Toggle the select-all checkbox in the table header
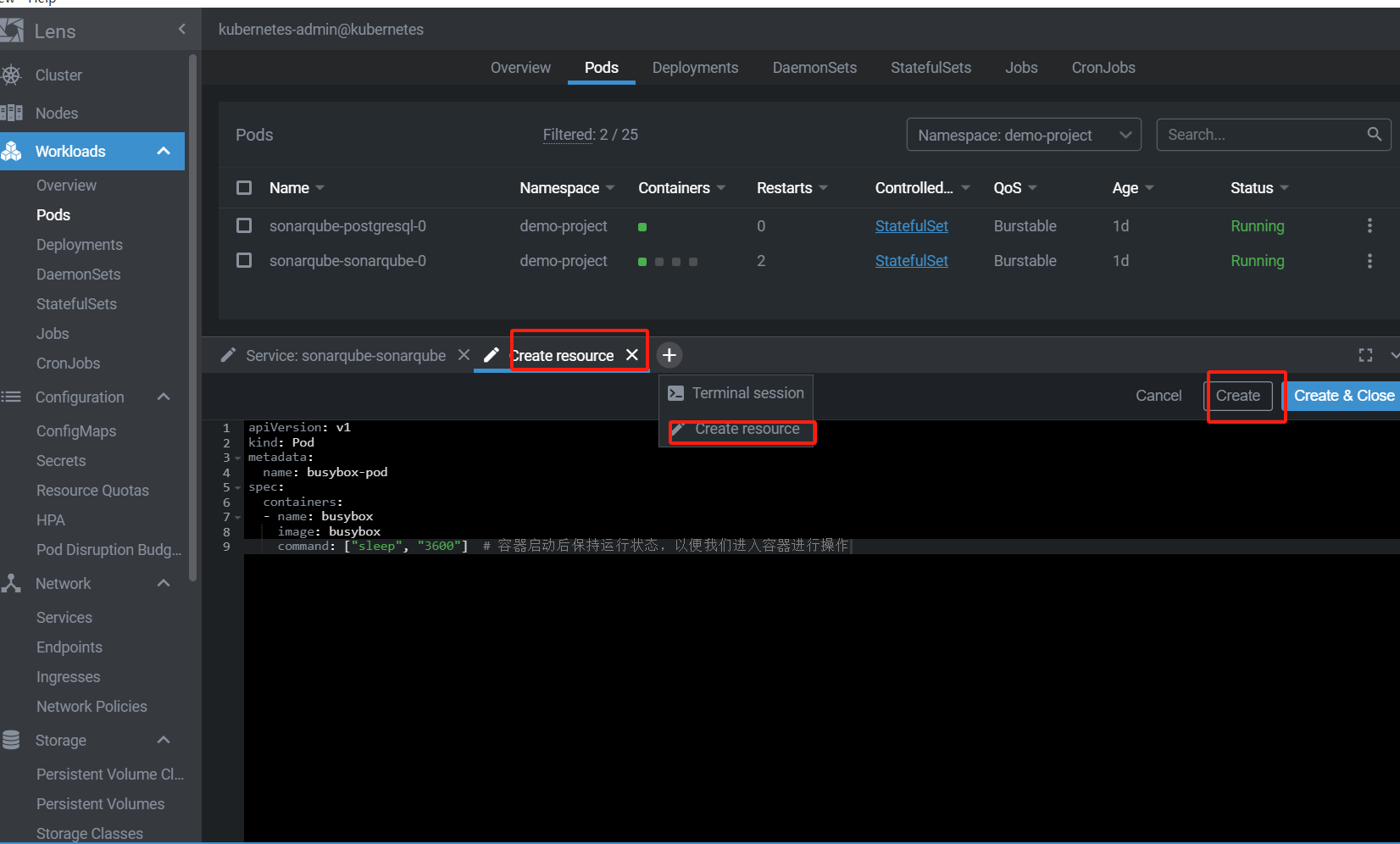Viewport: 1400px width, 844px height. [x=244, y=188]
